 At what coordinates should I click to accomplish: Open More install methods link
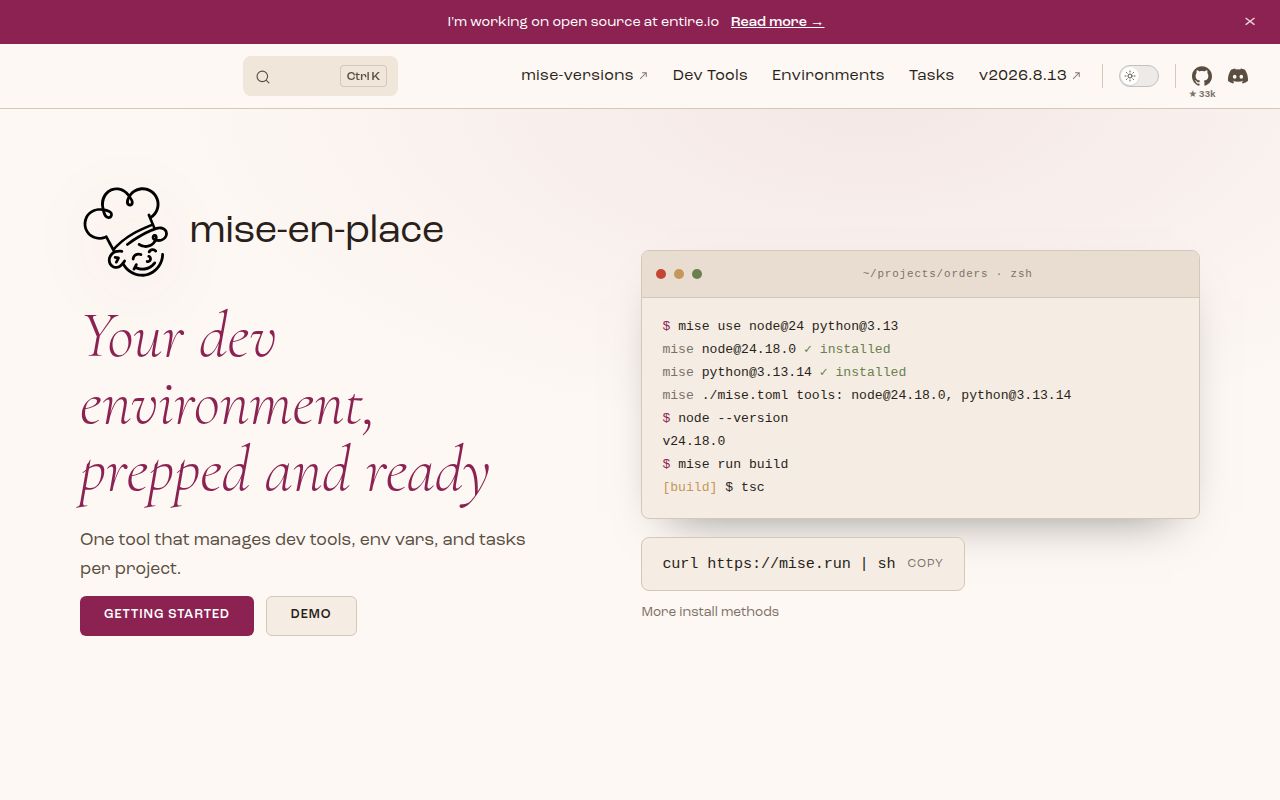coord(710,611)
